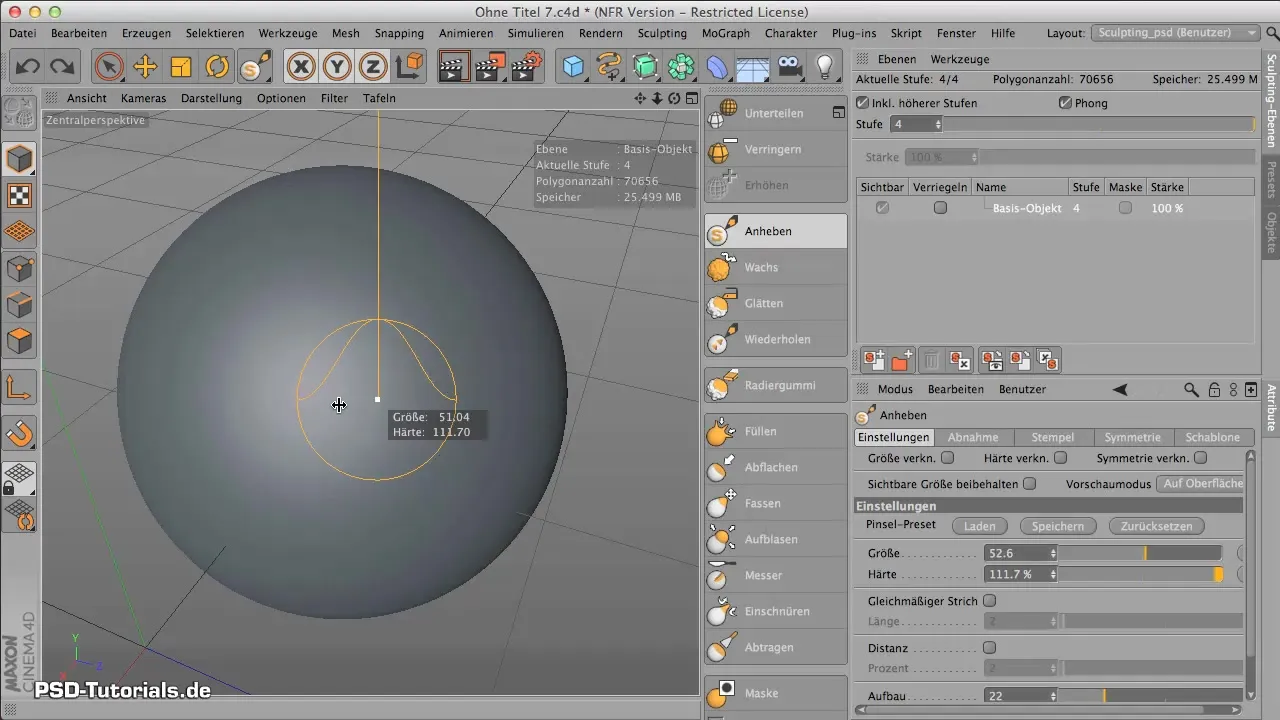Select the Unterteilen sculpt tool
Image resolution: width=1280 pixels, height=720 pixels.
coord(775,113)
